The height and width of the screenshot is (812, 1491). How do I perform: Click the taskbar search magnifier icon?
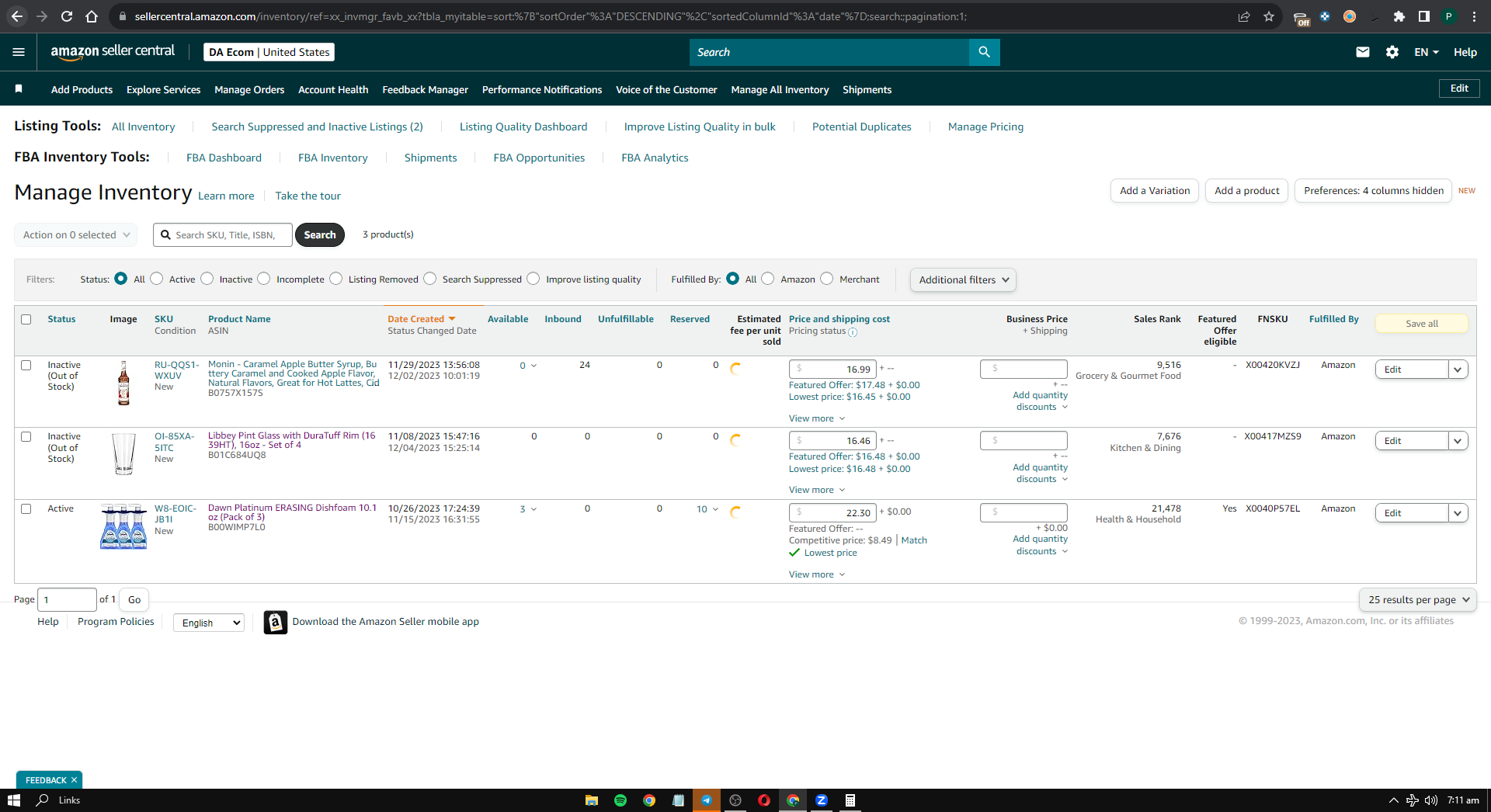point(43,800)
